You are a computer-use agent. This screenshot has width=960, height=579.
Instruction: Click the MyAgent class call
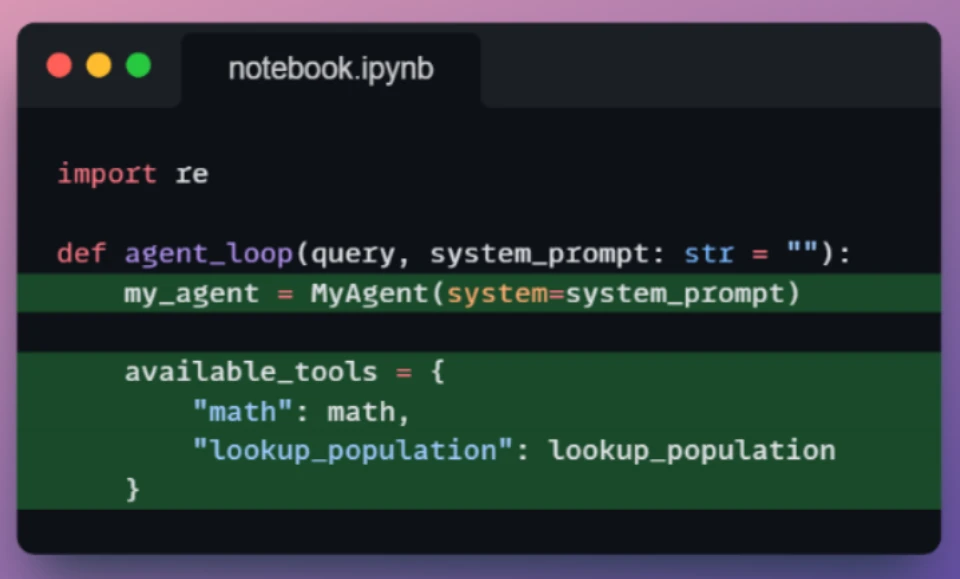369,293
